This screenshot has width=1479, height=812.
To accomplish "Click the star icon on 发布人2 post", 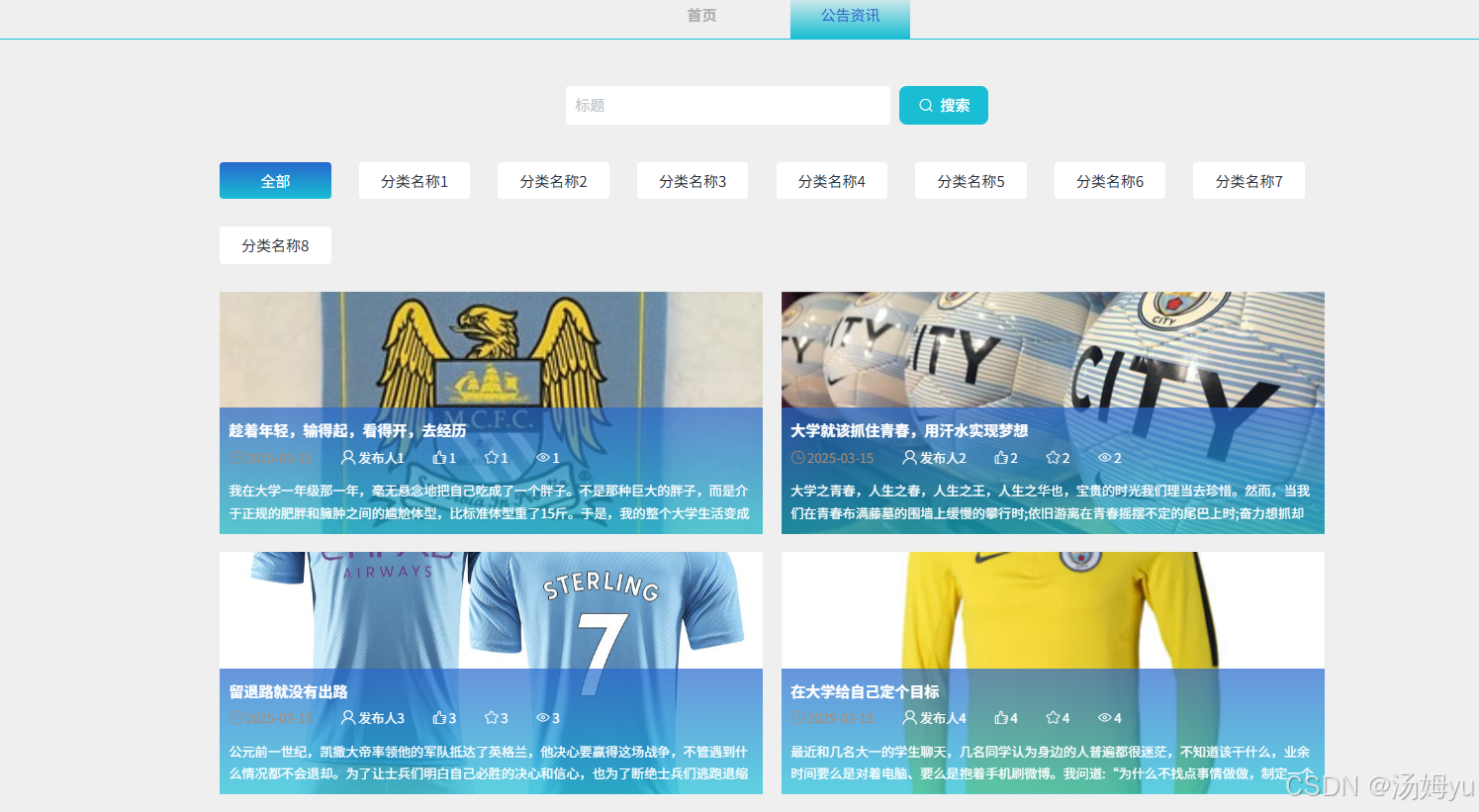I will point(1054,457).
